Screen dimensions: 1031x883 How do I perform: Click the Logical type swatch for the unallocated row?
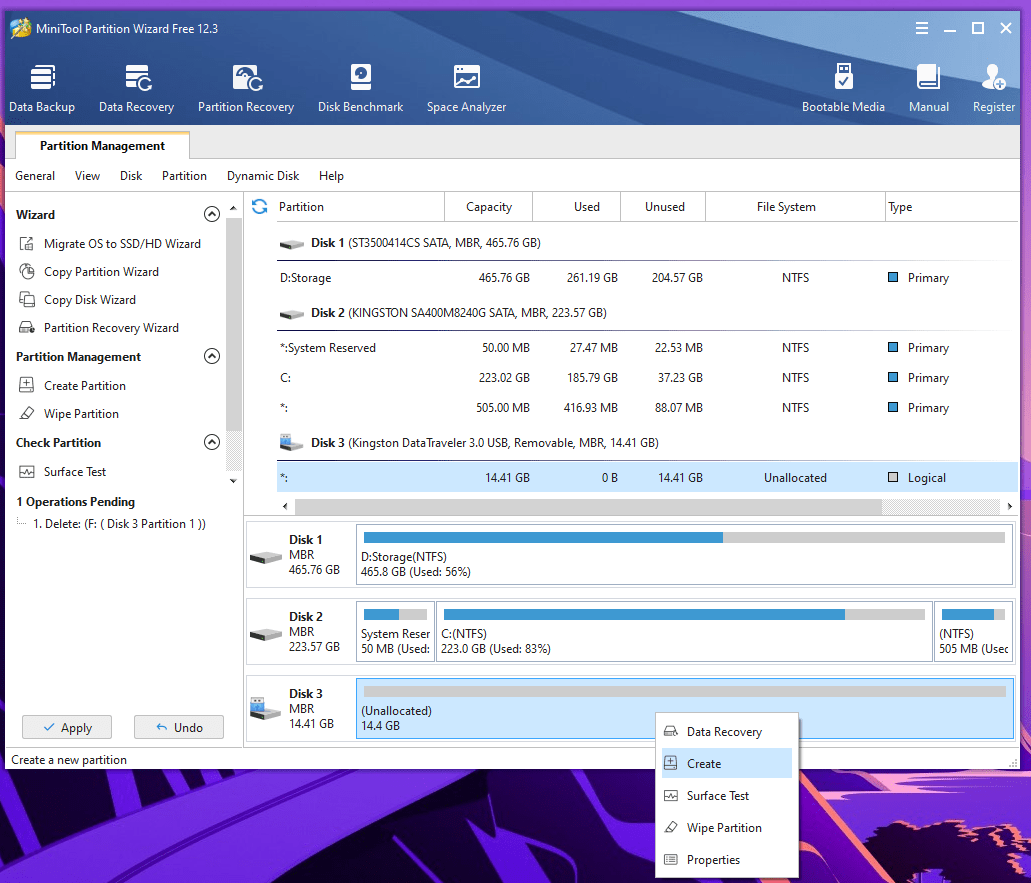click(x=893, y=477)
